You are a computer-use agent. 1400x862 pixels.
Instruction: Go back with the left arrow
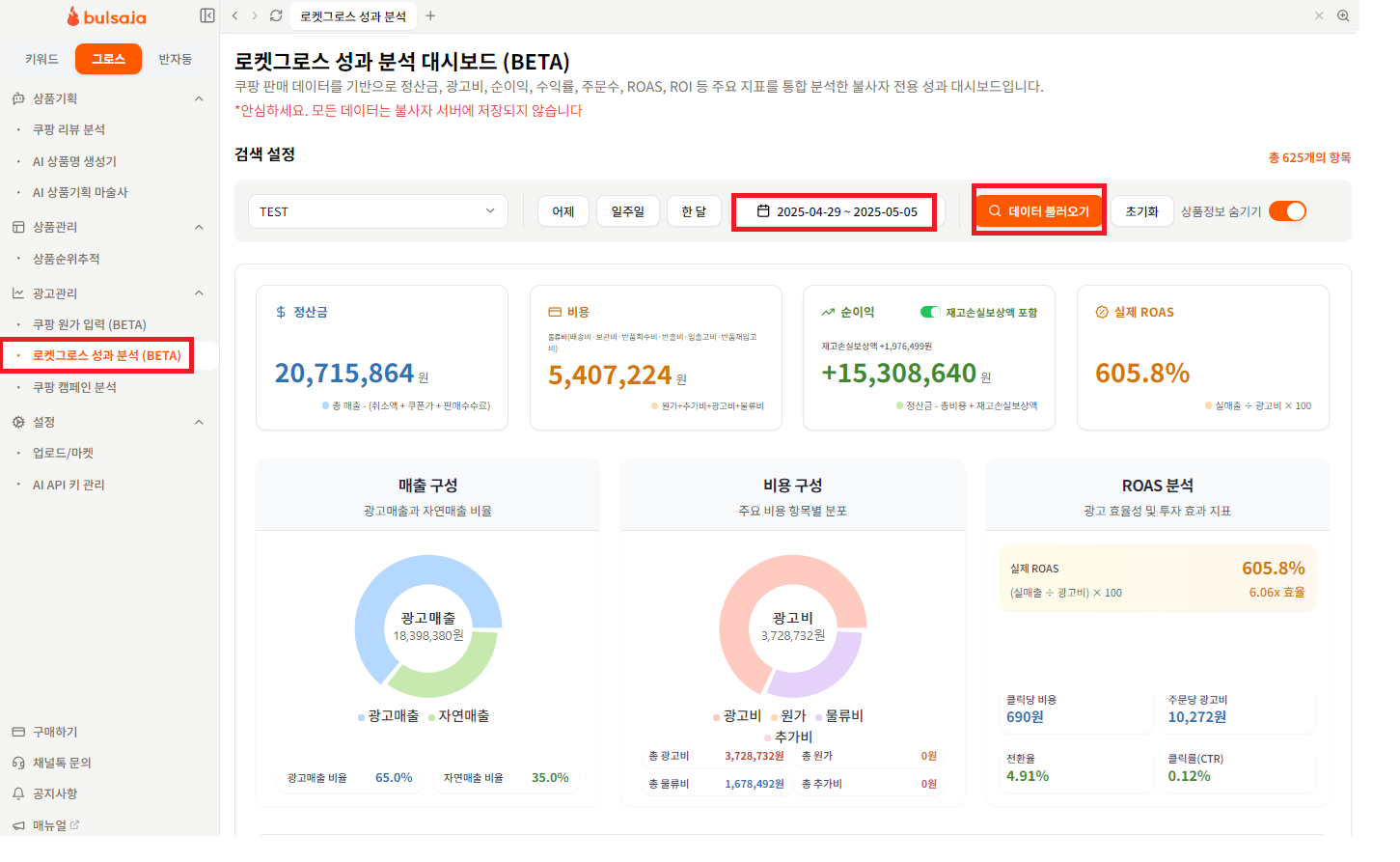coord(234,15)
